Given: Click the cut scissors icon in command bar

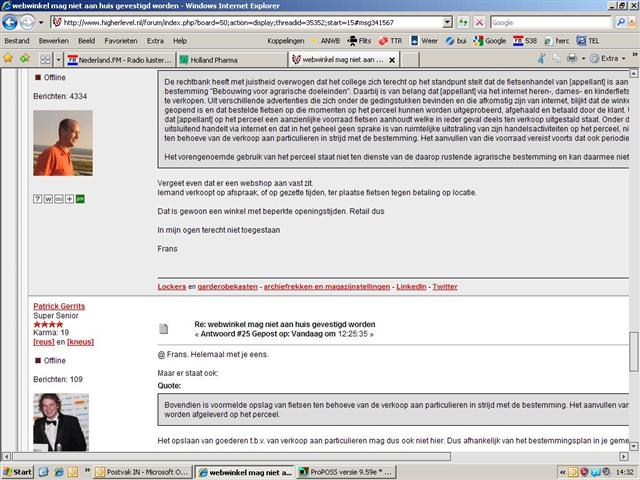Looking at the screenshot, I should point(541,59).
